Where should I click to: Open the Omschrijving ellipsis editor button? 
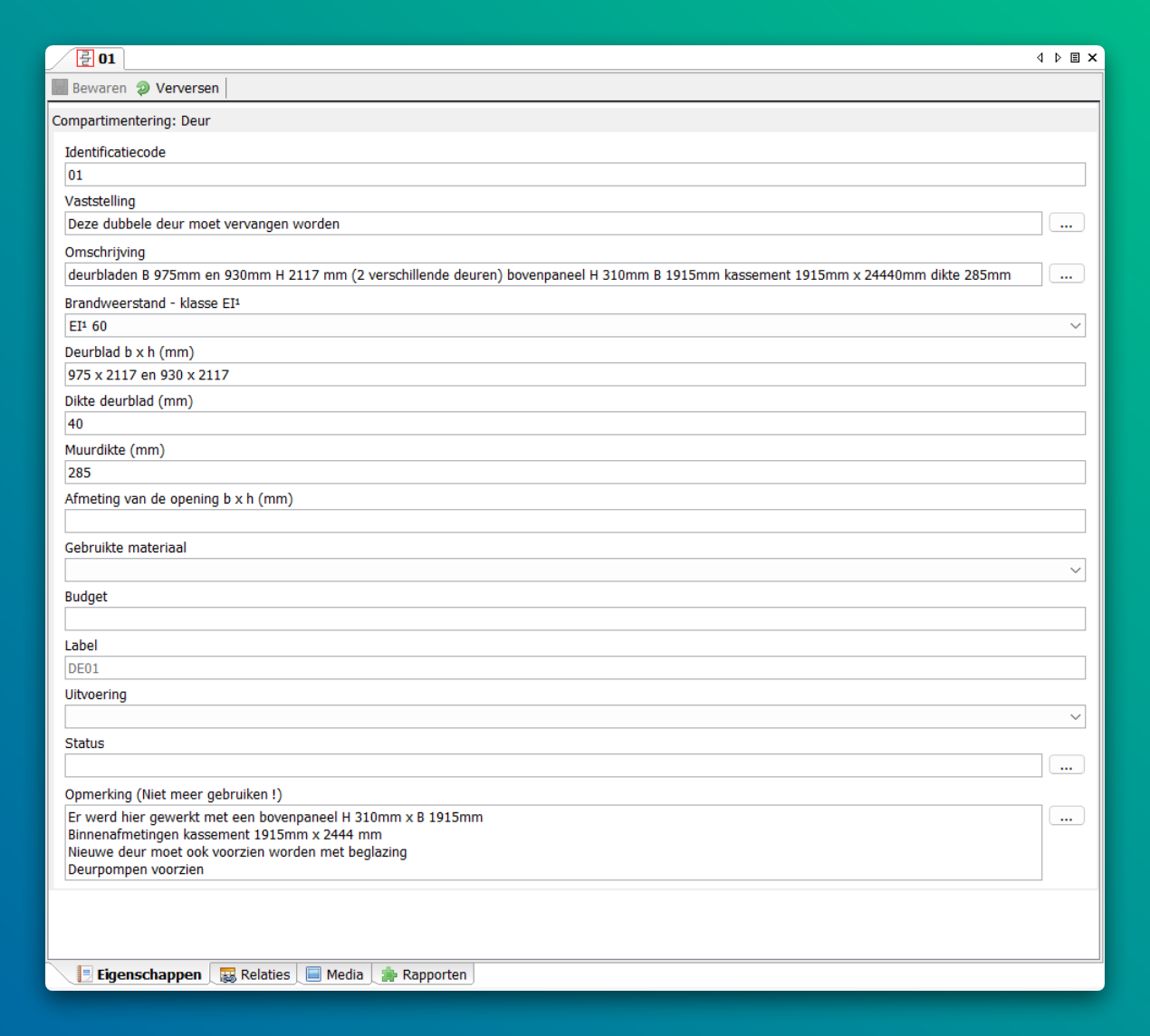point(1066,274)
